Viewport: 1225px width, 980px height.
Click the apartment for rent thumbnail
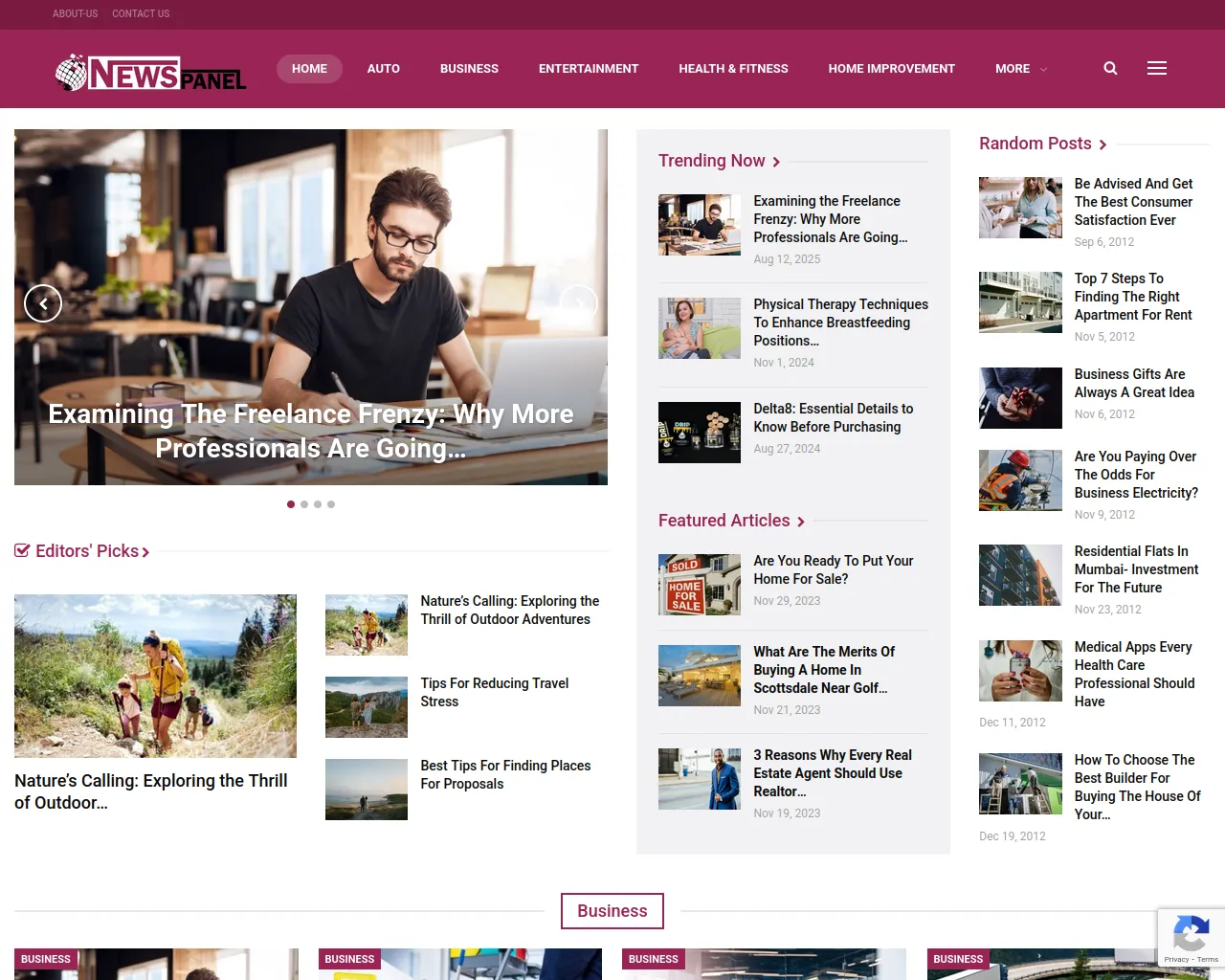[1020, 302]
